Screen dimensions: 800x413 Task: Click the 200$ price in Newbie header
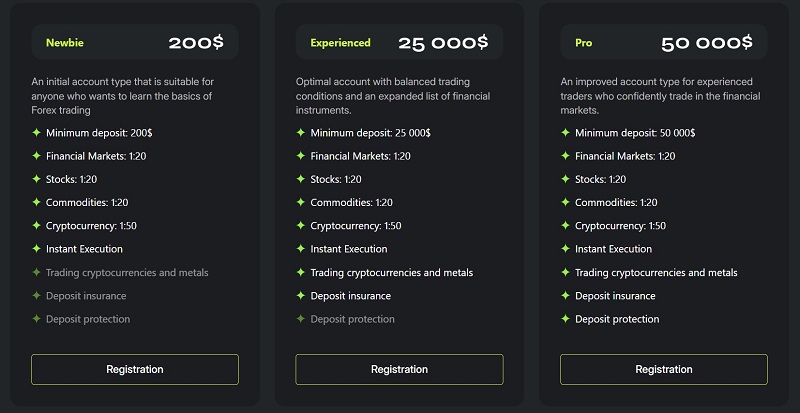point(196,43)
